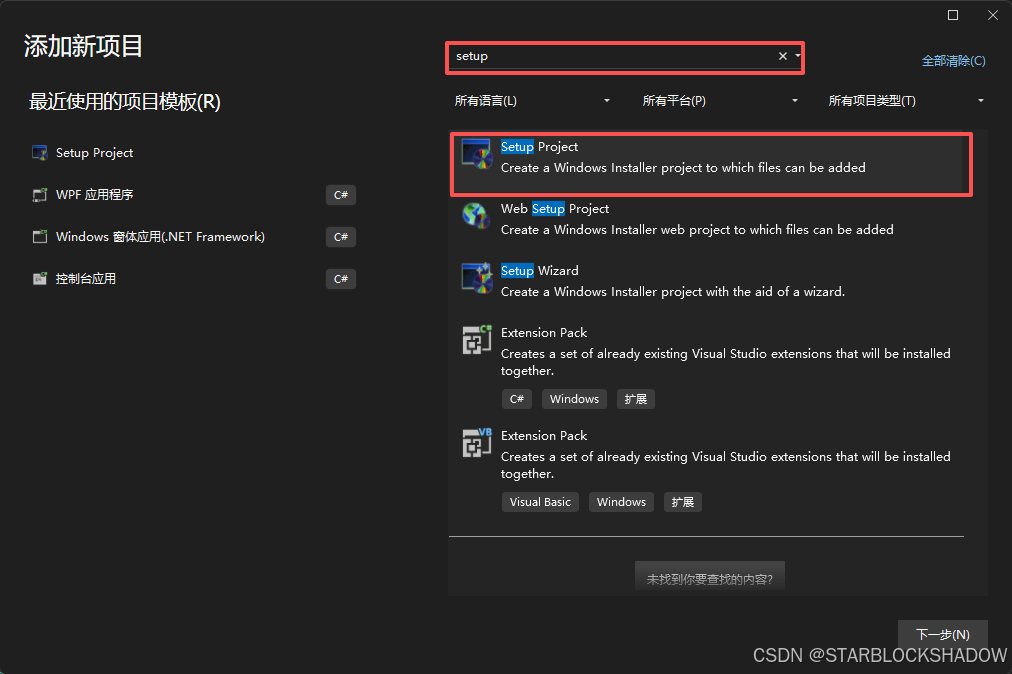Click the 下一步(N) button
Screen dimensions: 1012x674
942,635
